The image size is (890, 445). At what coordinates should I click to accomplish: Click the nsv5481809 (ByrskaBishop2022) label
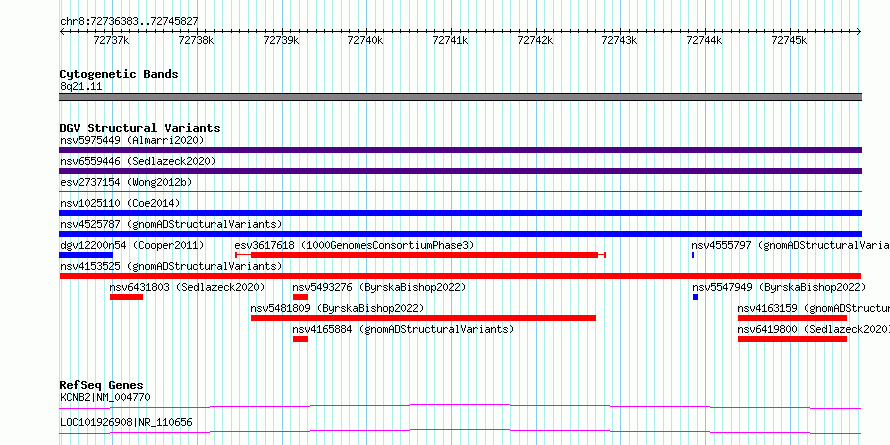coord(337,308)
